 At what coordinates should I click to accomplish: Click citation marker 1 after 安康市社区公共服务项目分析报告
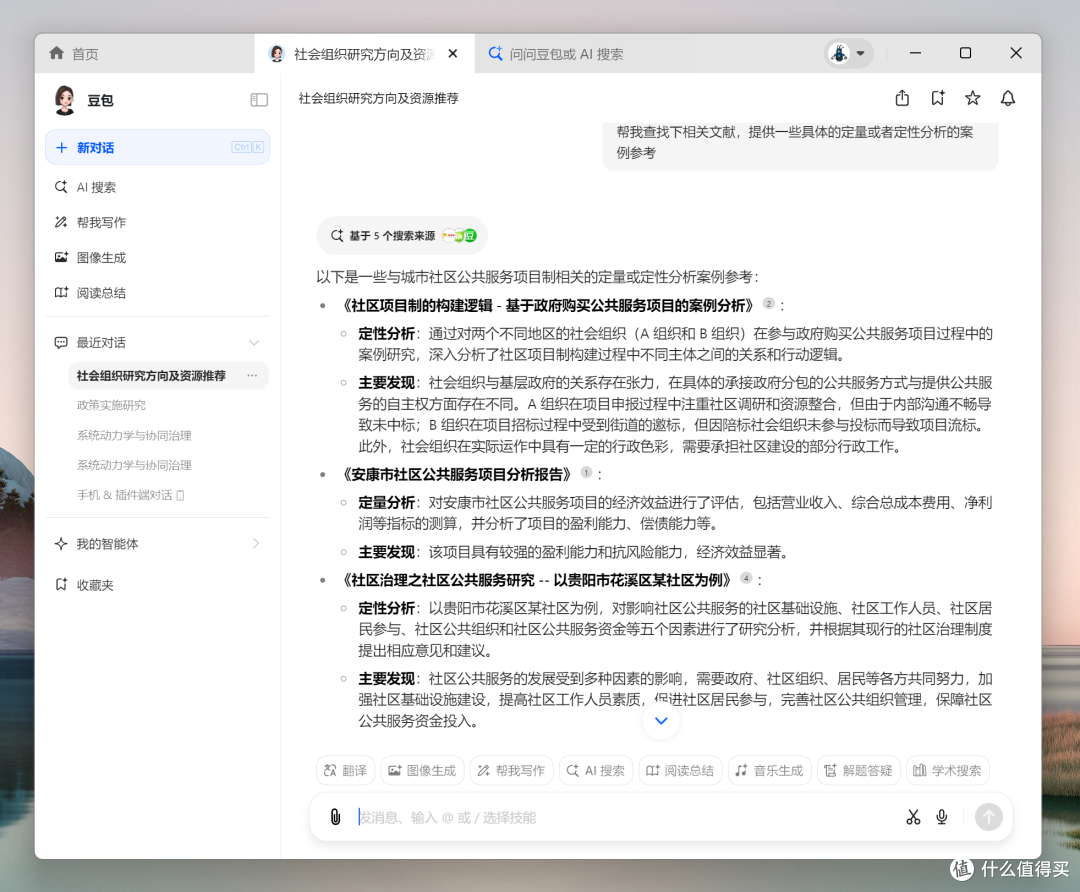[586, 473]
